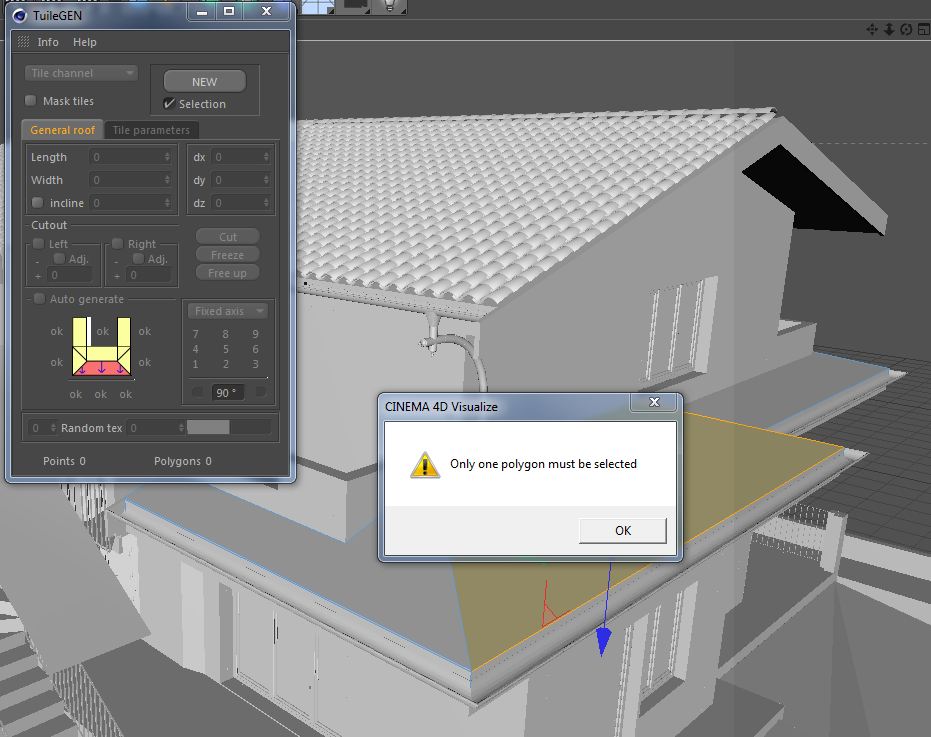The width and height of the screenshot is (931, 737).
Task: Click the Freeze button
Action: click(227, 255)
